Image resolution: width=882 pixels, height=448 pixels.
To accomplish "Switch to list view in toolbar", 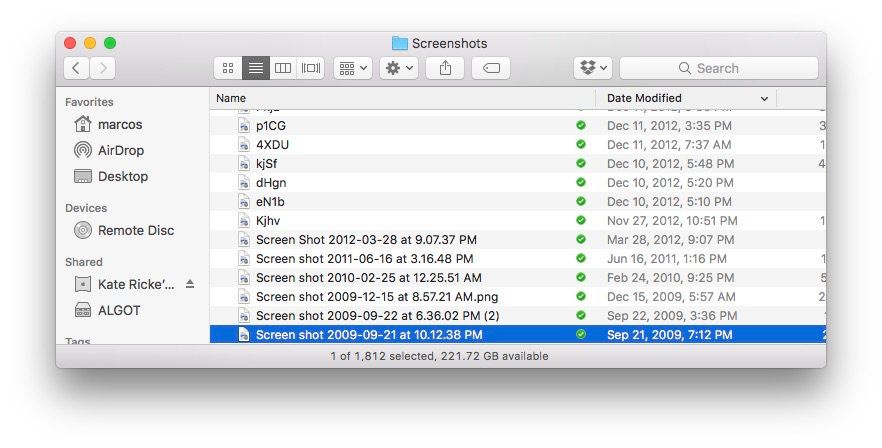I will coord(255,68).
